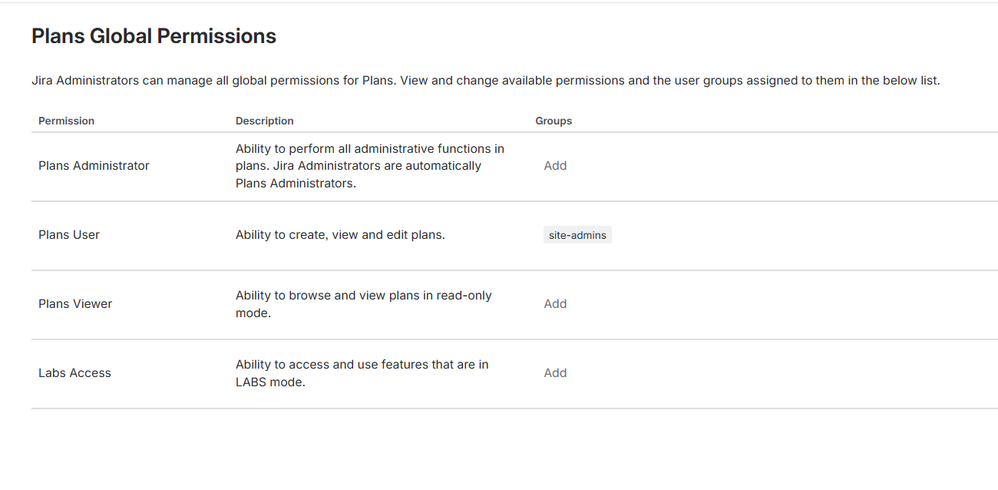Screen dimensions: 998x490
Task: Select the Plans Administrator permission name
Action: 94,166
